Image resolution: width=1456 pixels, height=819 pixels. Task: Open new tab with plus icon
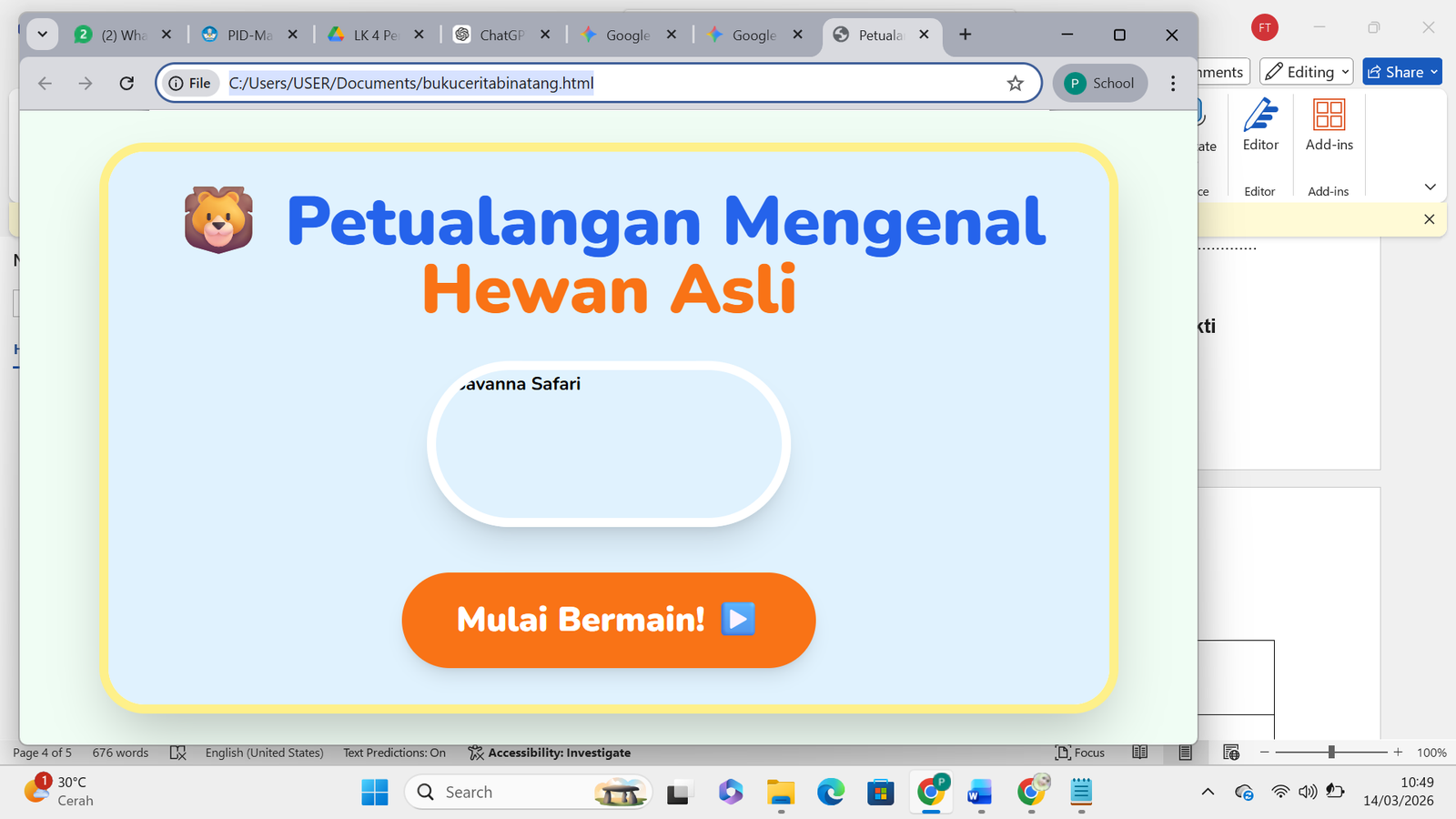point(966,35)
